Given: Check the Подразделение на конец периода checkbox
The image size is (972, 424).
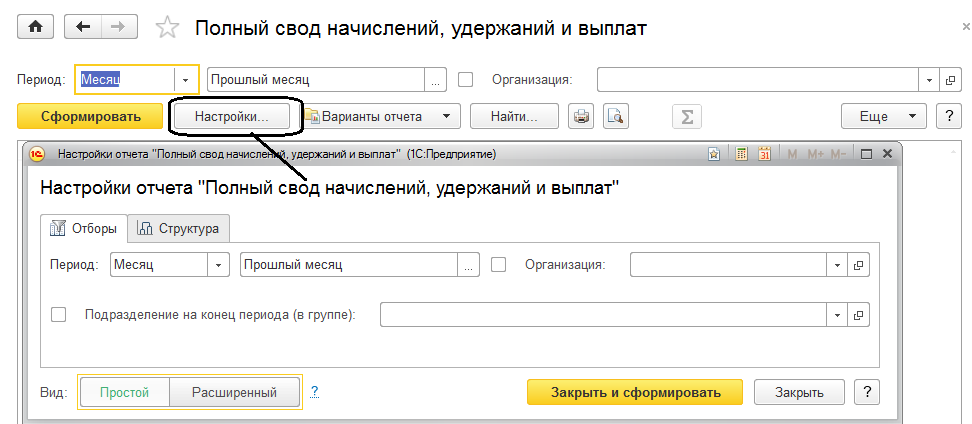Looking at the screenshot, I should tap(59, 315).
